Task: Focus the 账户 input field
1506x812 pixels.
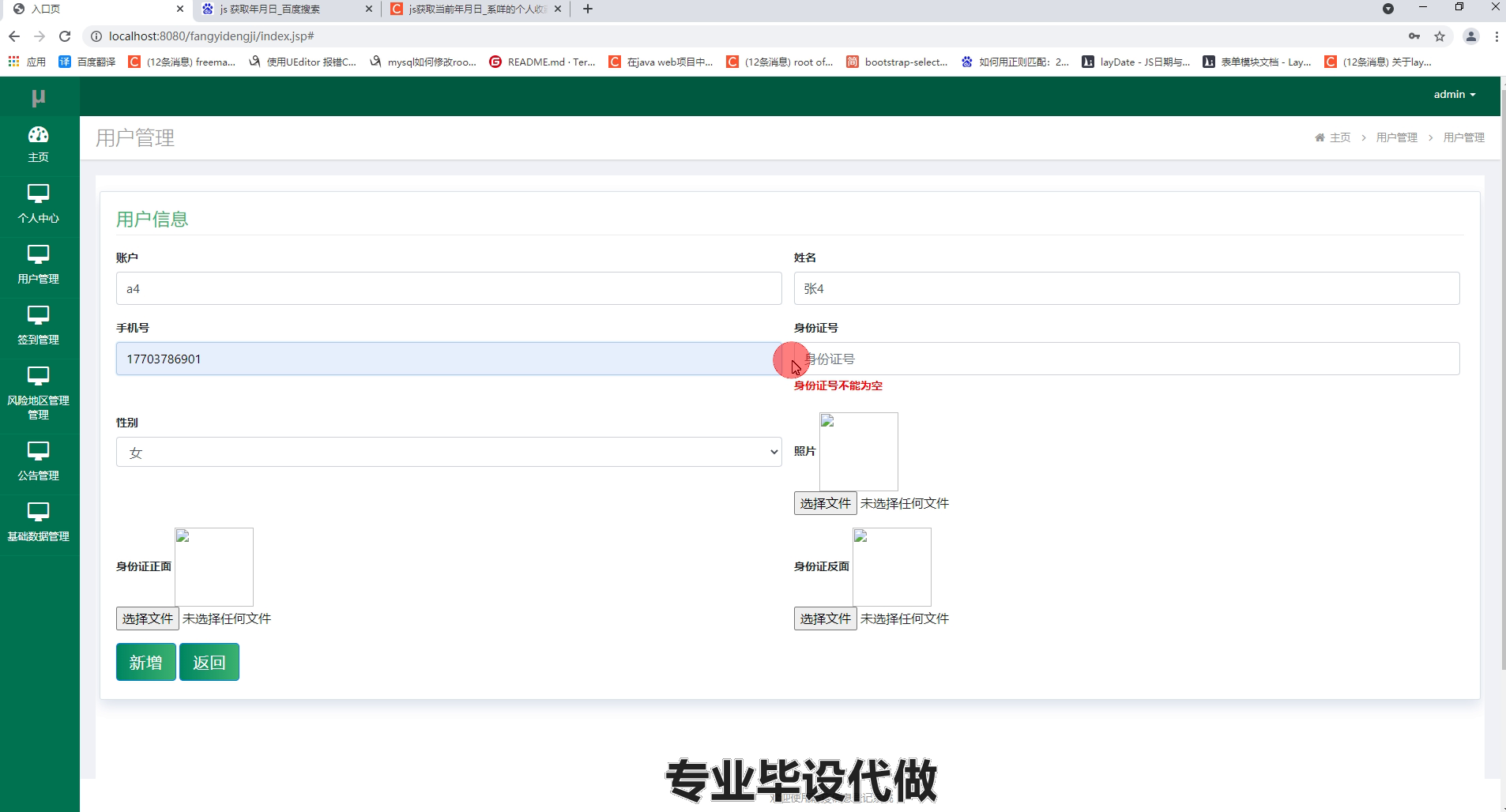Action: click(449, 288)
